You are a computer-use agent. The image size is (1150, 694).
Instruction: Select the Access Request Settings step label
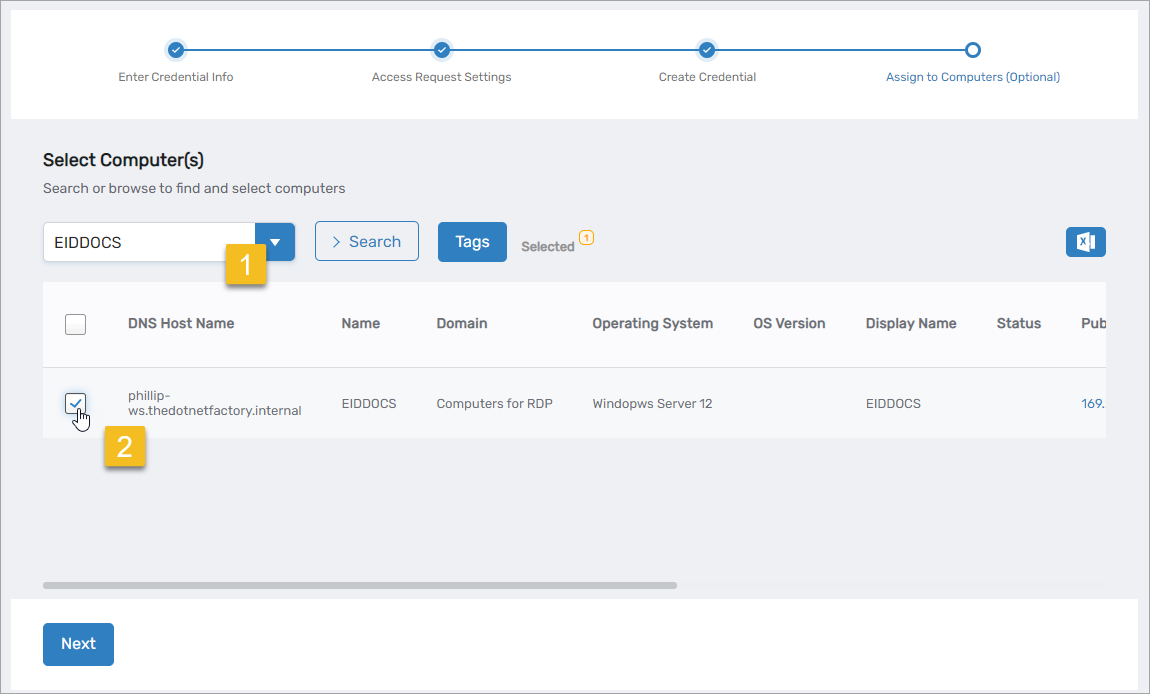point(441,77)
